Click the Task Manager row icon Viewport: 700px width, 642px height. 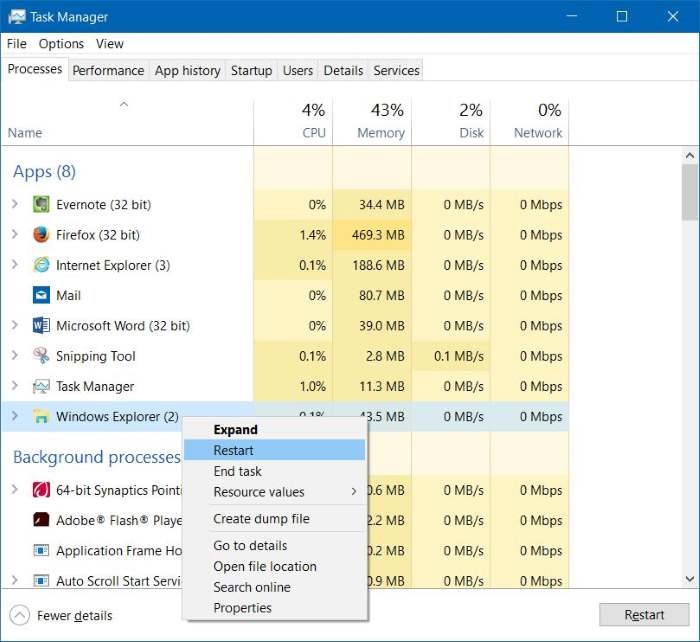point(41,386)
